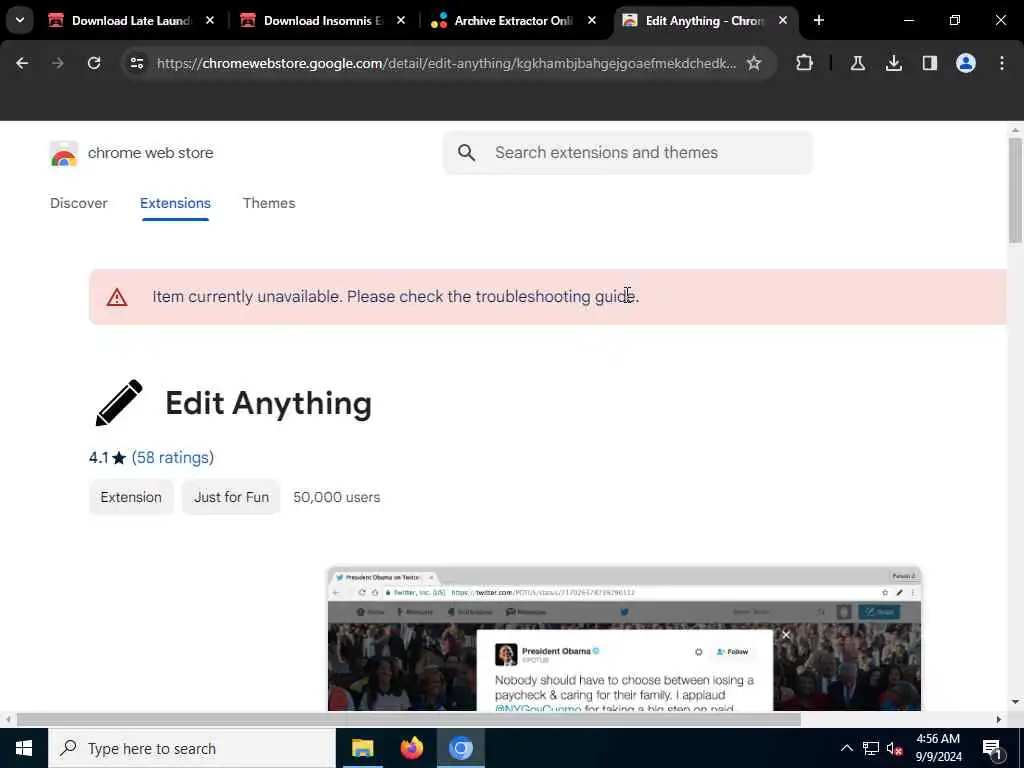Open the Themes section
1024x768 pixels.
269,203
